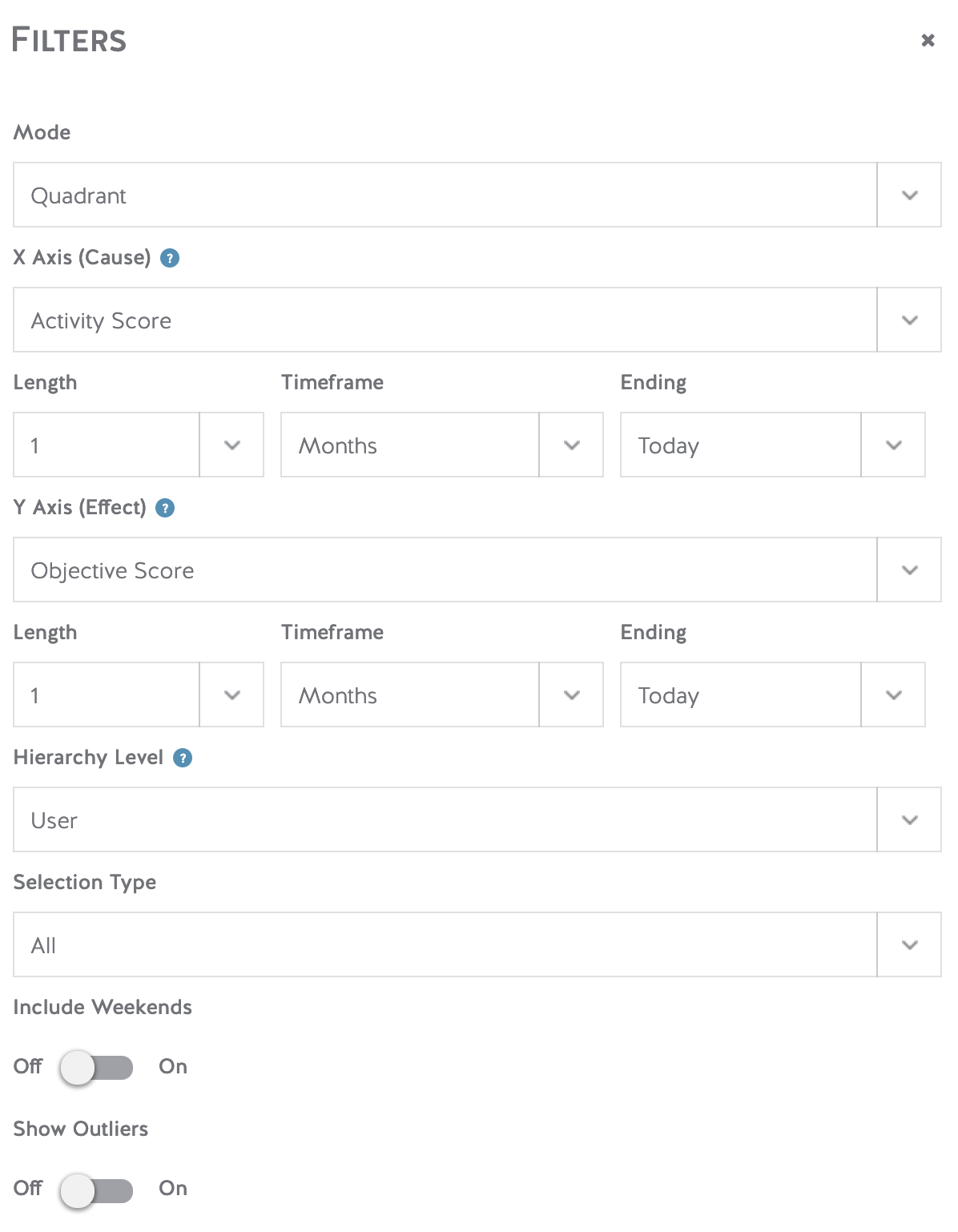Open X Axis Ending Today chevron

point(894,445)
